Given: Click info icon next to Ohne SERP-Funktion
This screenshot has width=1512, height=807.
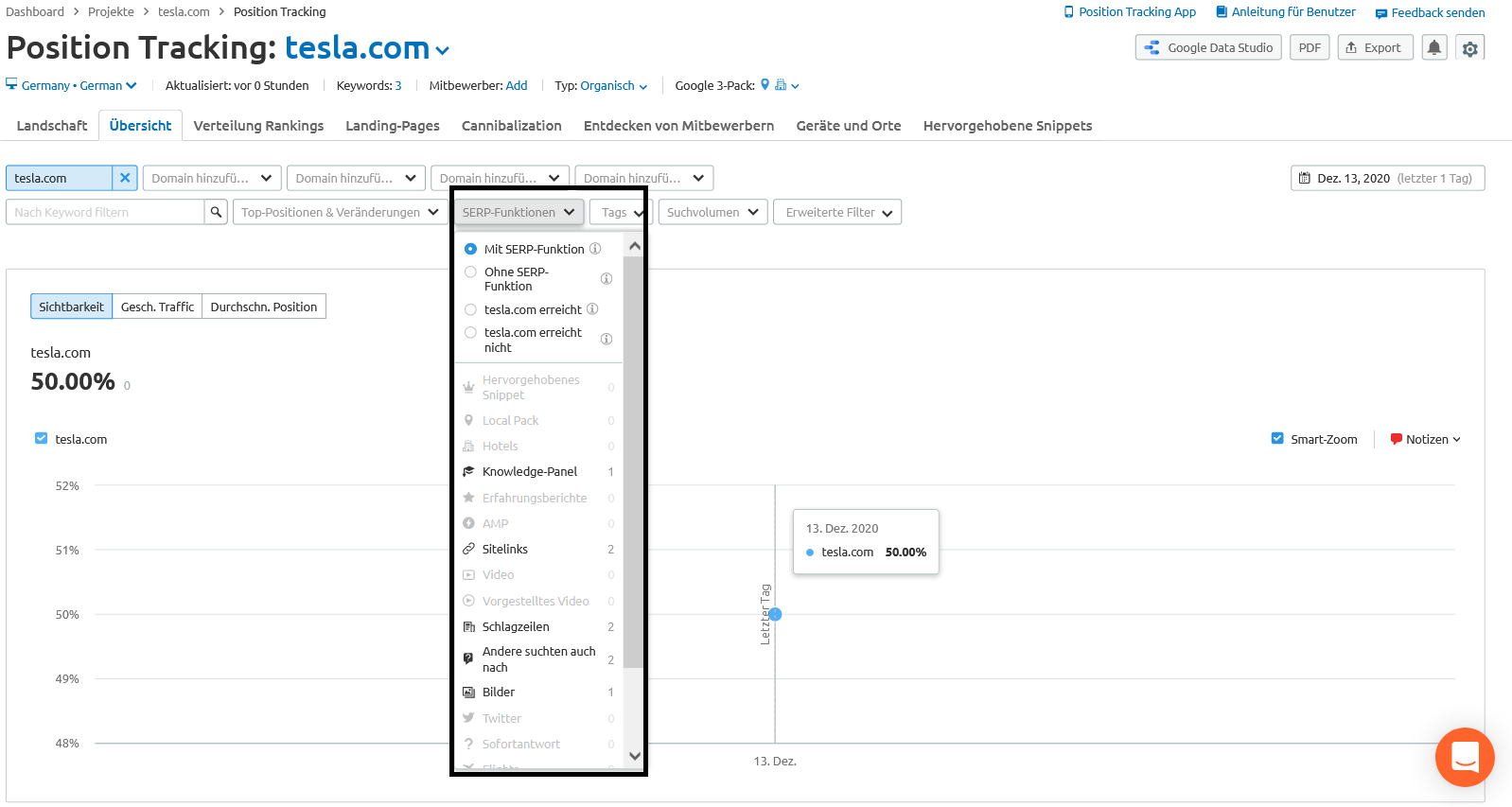Looking at the screenshot, I should [x=607, y=279].
